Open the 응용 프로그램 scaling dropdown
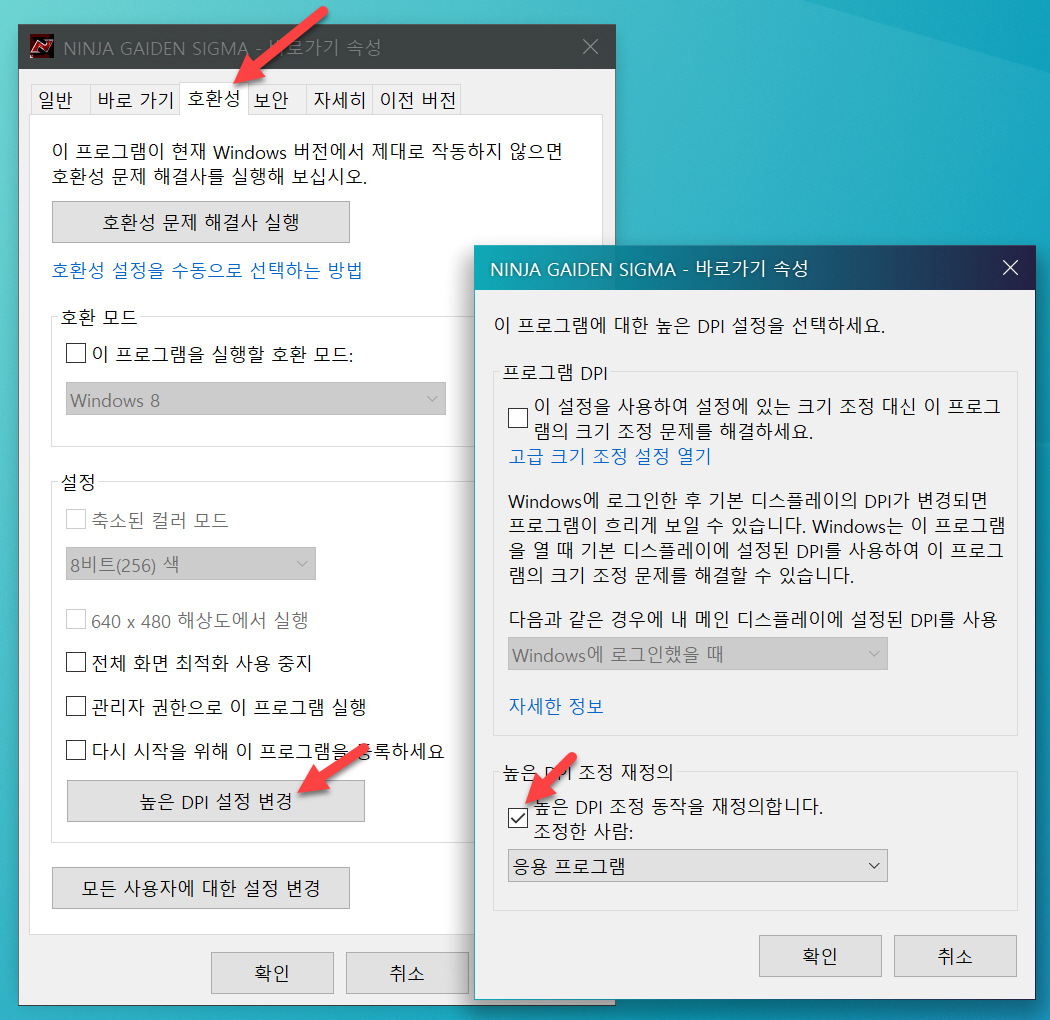The width and height of the screenshot is (1050, 1020). click(x=698, y=865)
